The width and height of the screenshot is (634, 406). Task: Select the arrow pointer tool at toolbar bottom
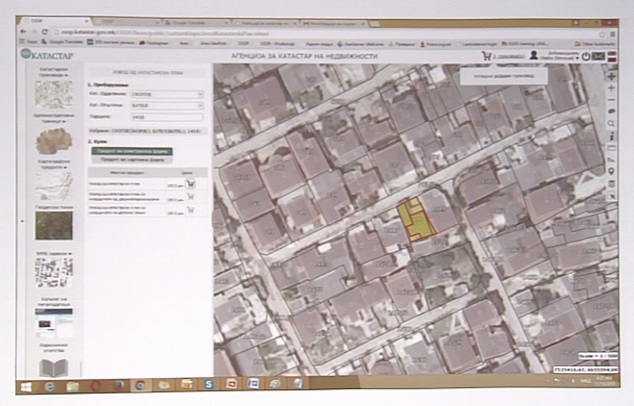(612, 196)
